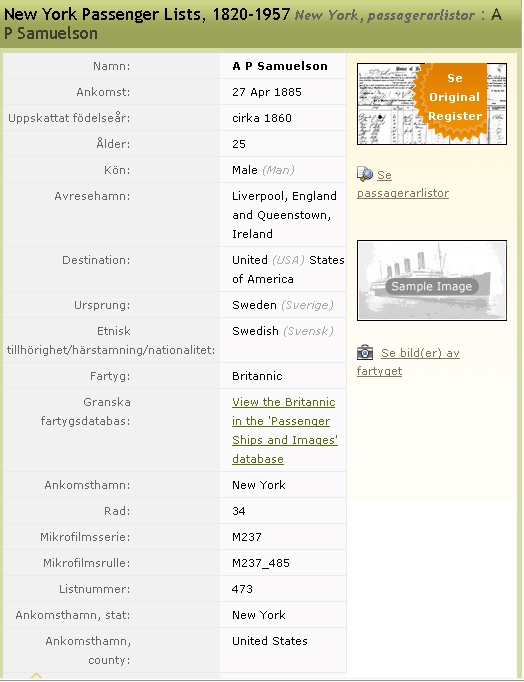Open the original register document thumbnail

pyautogui.click(x=431, y=104)
